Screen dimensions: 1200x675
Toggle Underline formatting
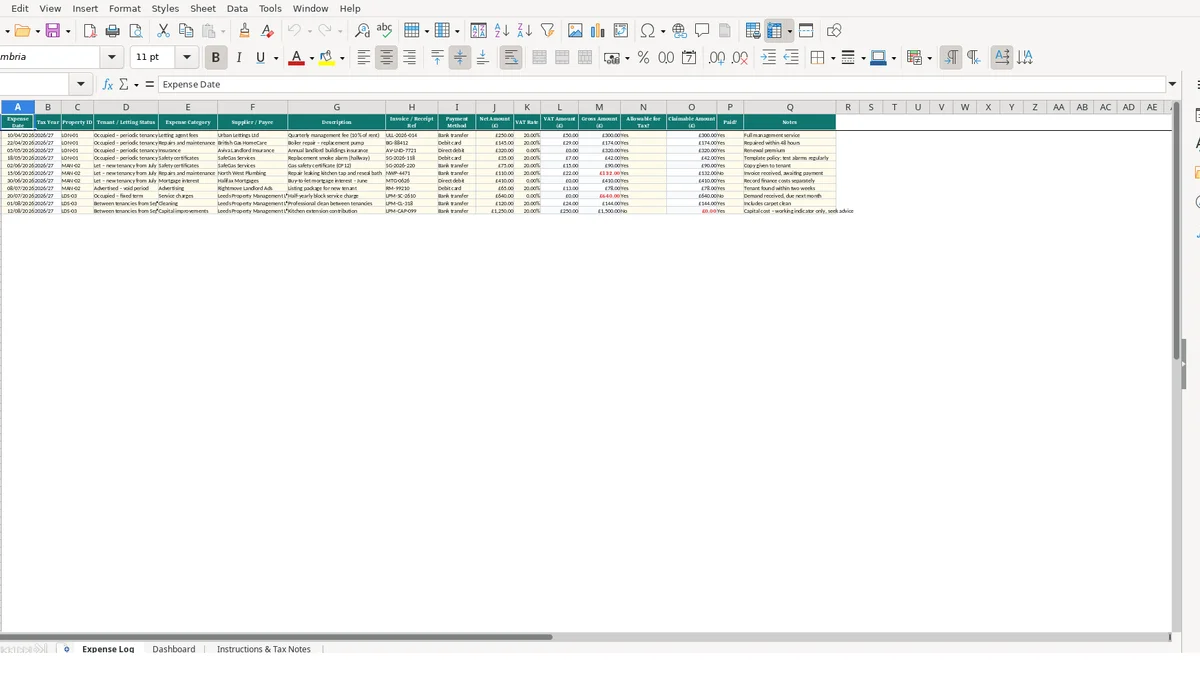pos(261,58)
